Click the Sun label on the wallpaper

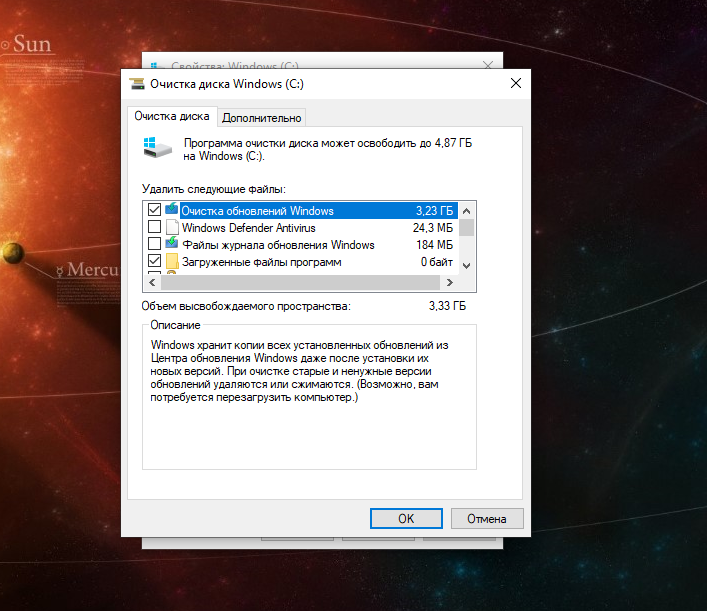pos(32,44)
